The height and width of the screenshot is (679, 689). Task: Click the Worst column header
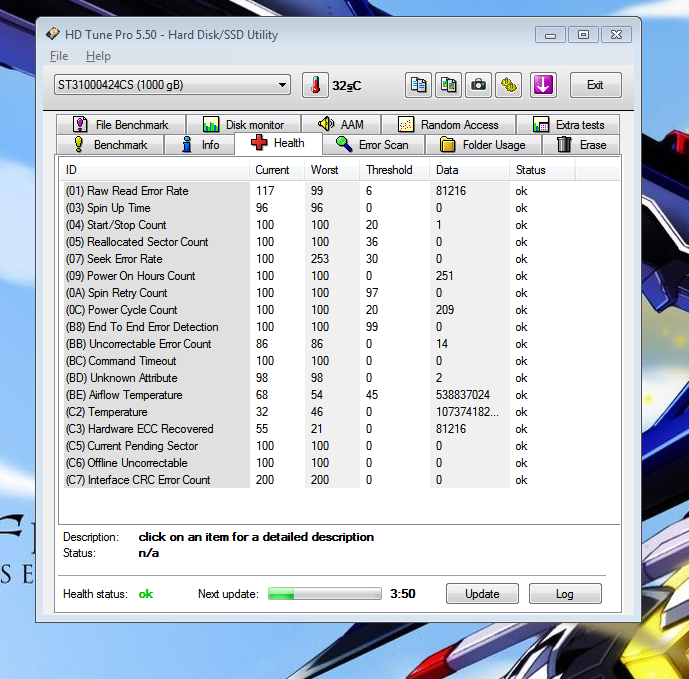(x=332, y=170)
